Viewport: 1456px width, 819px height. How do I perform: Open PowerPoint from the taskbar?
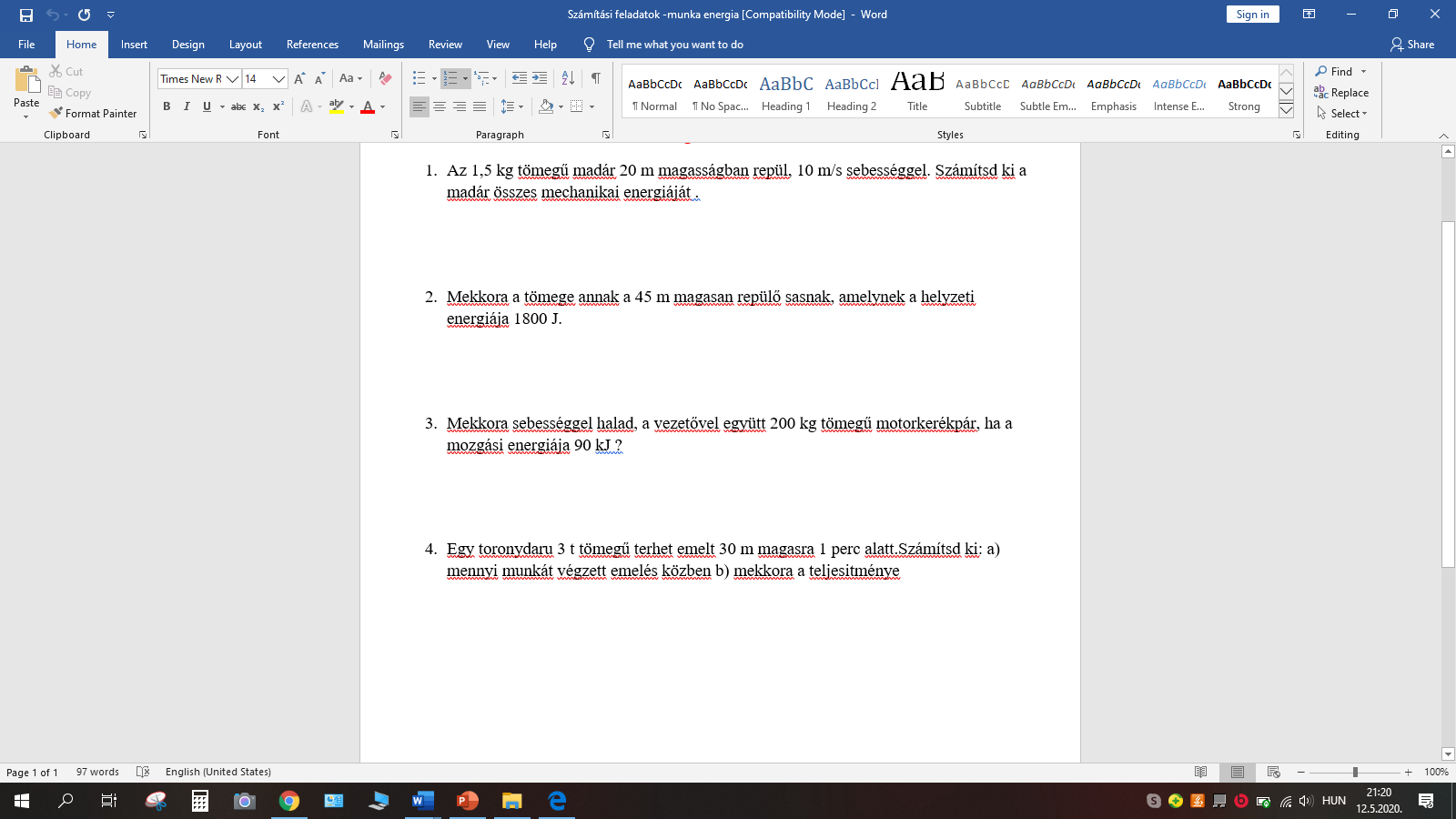468,801
